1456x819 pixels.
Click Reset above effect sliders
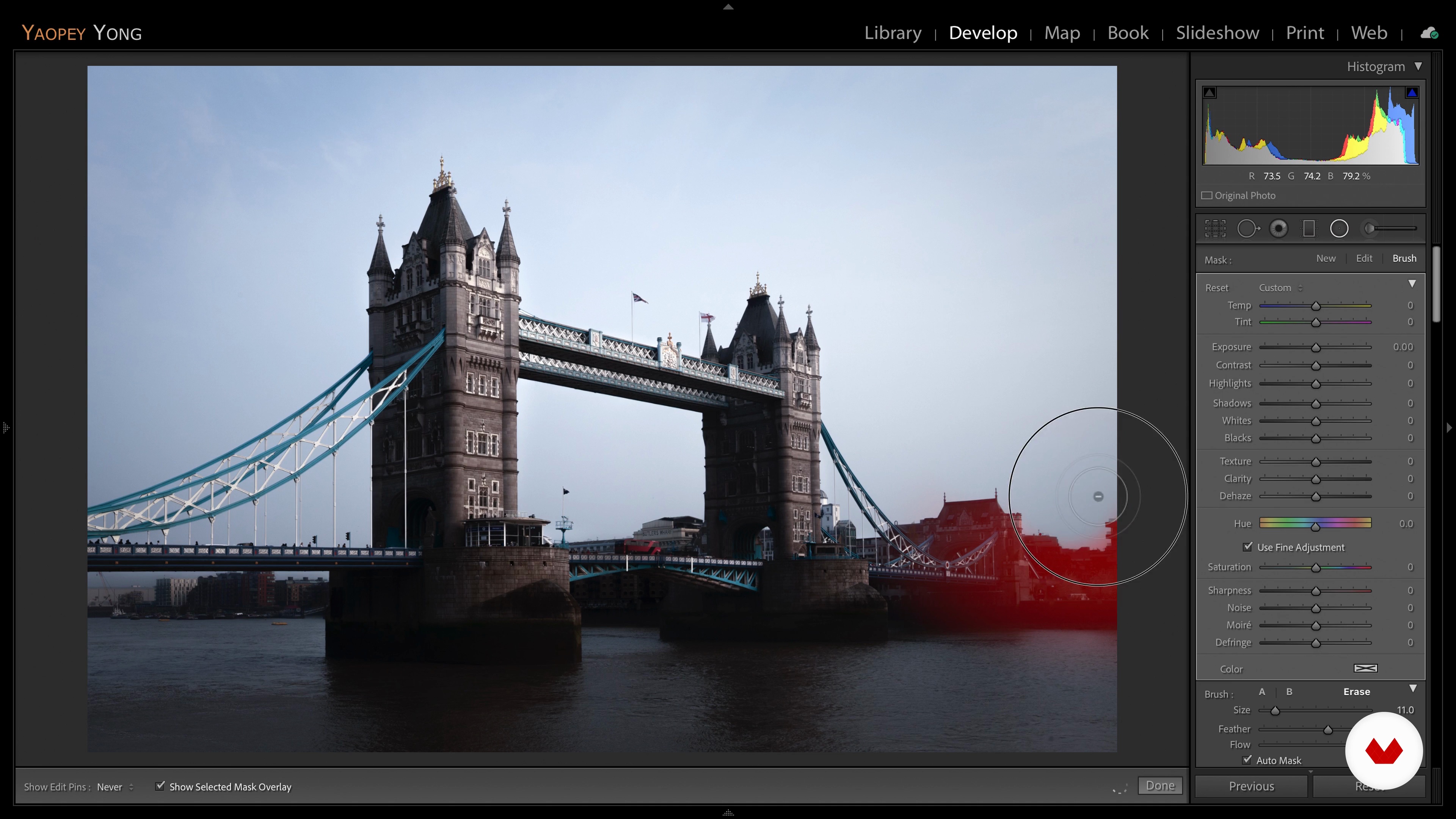1216,288
